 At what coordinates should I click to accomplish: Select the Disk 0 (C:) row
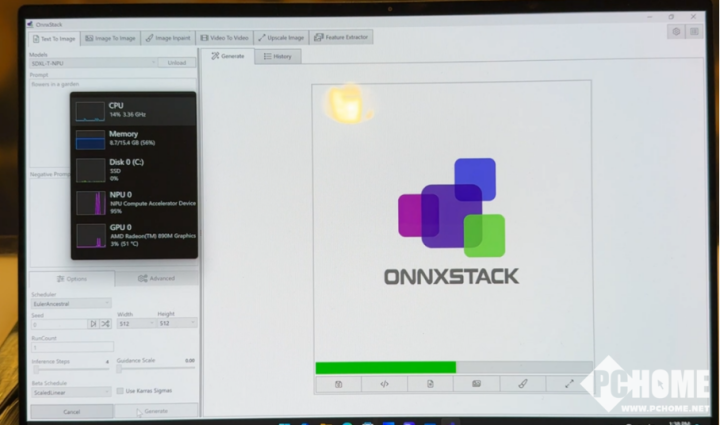[x=134, y=170]
